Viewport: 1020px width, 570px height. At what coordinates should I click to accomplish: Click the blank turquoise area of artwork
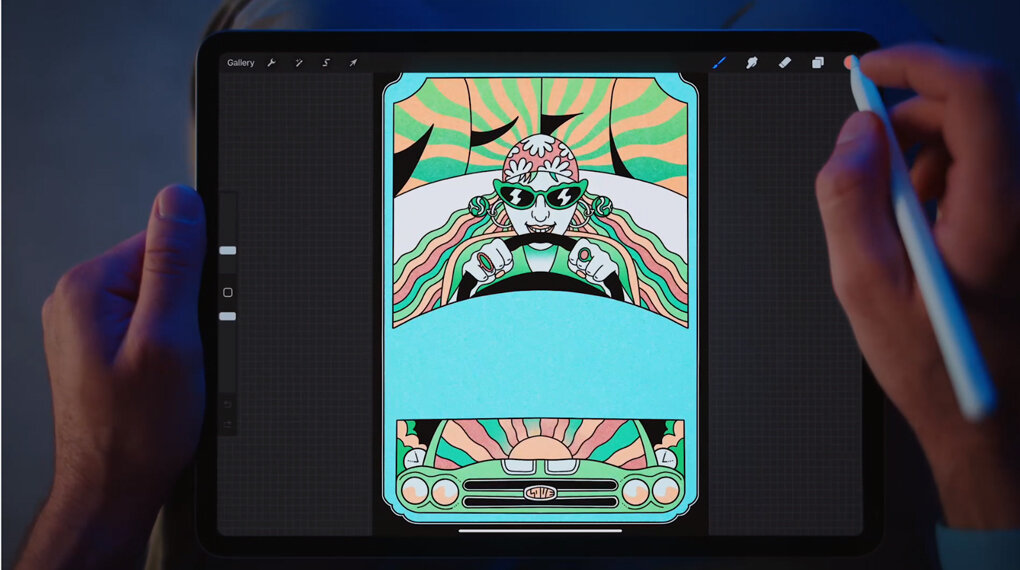coord(540,370)
